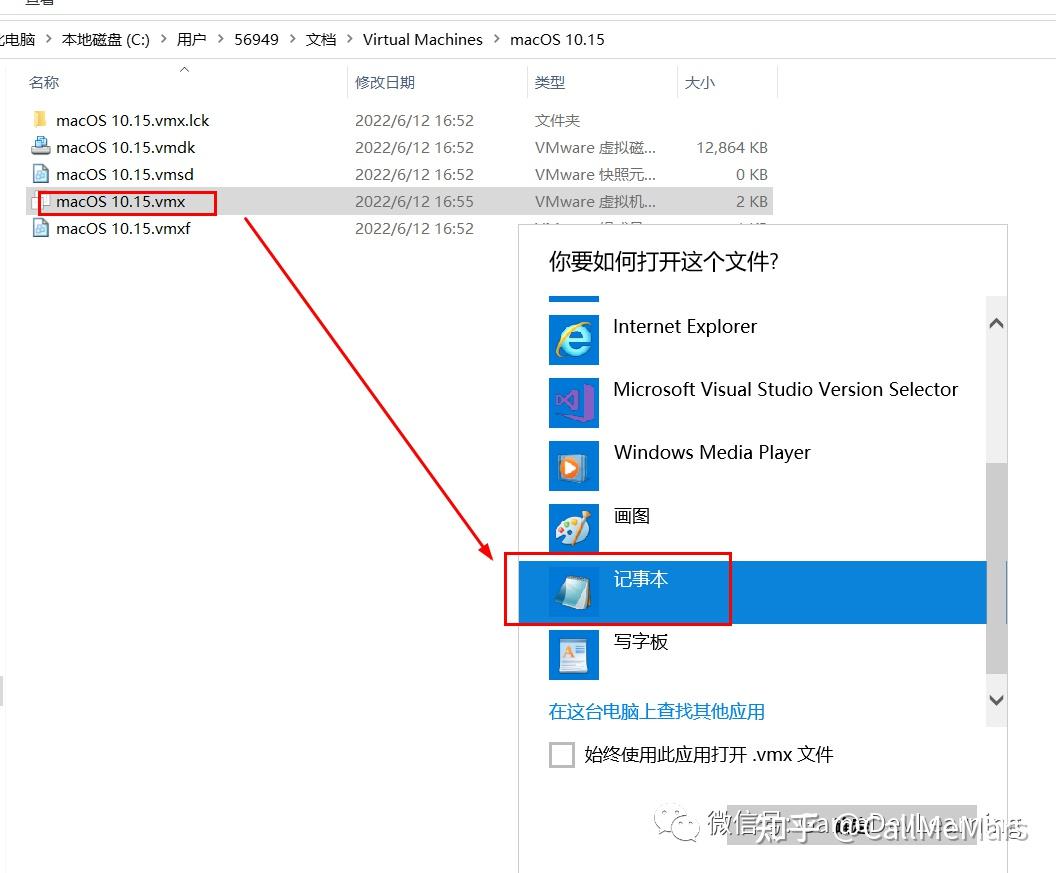Click the 文件夹 type cell
The width and height of the screenshot is (1056, 873).
pos(557,120)
